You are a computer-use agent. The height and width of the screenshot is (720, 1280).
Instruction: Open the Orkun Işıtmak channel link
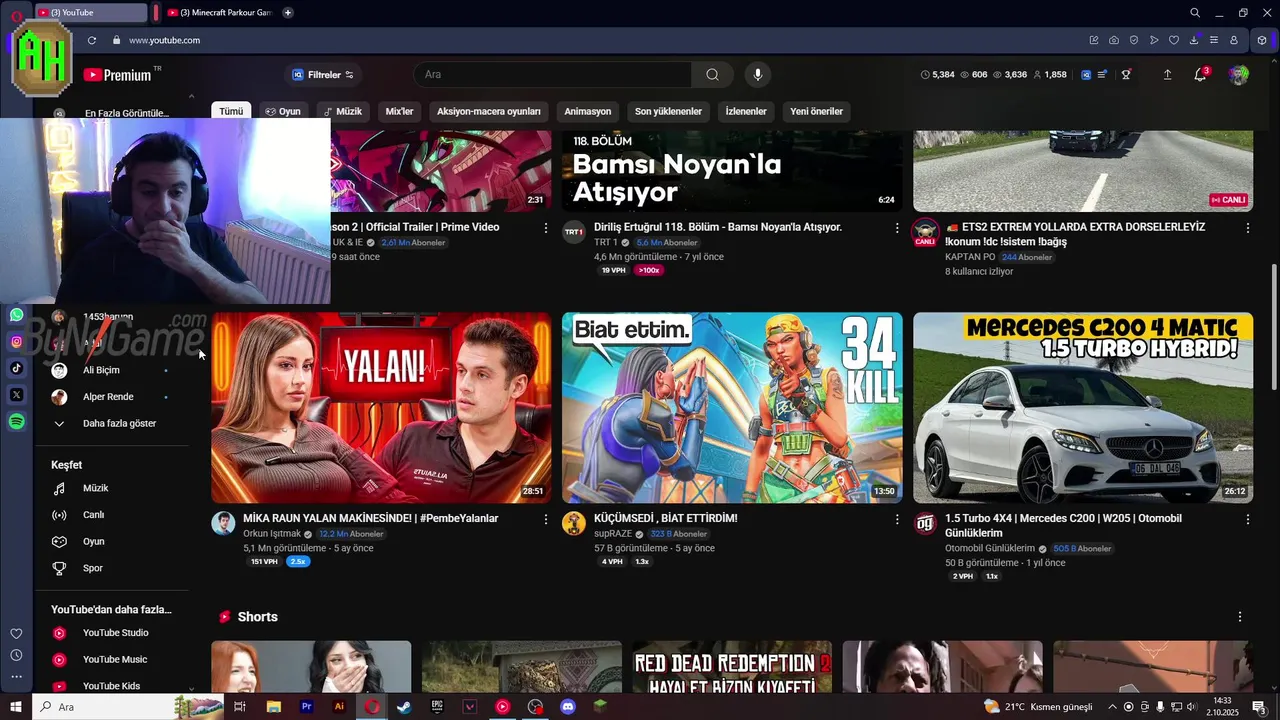[272, 534]
